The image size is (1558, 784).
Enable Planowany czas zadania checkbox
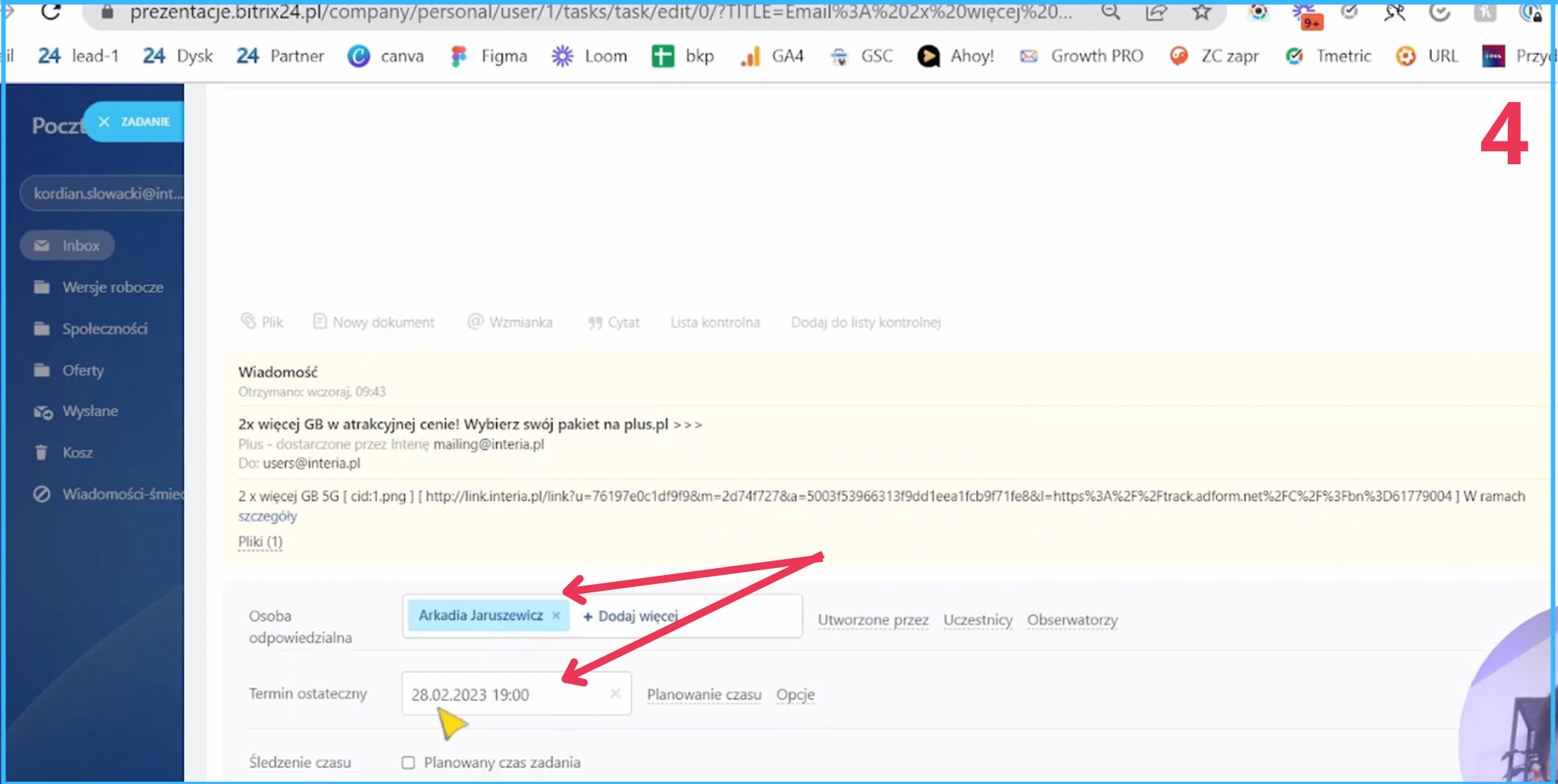pos(409,762)
